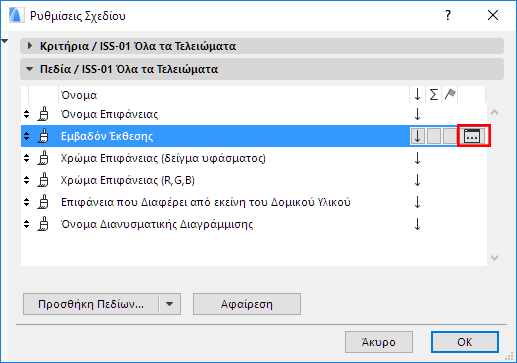Viewport: 517px width, 363px height.
Task: Click the help question mark button
Action: (x=448, y=15)
